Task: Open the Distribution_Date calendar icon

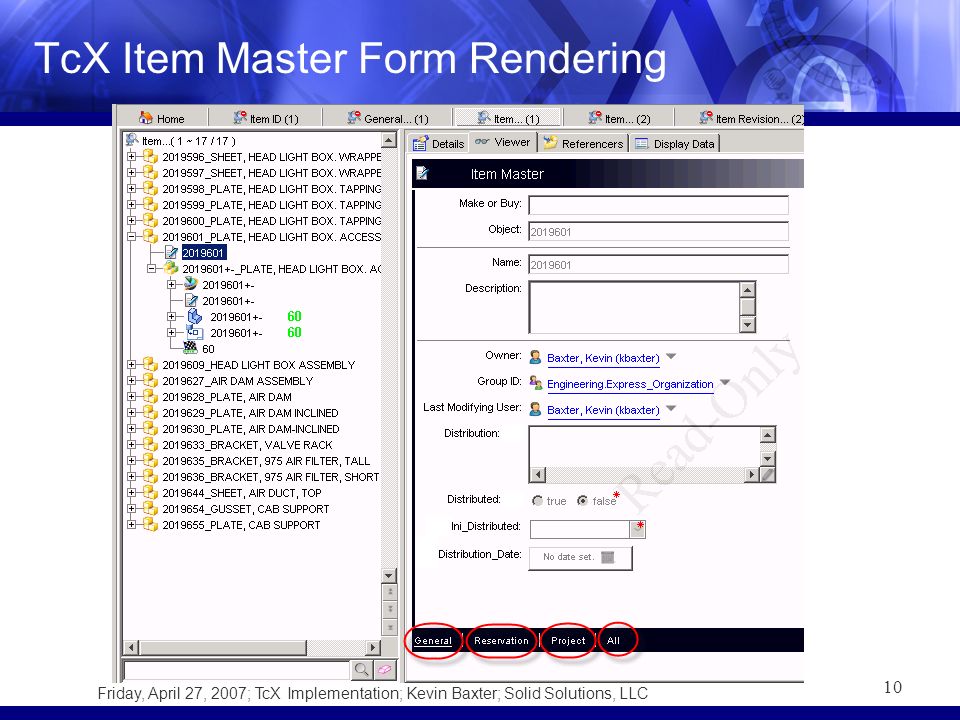Action: click(x=607, y=557)
